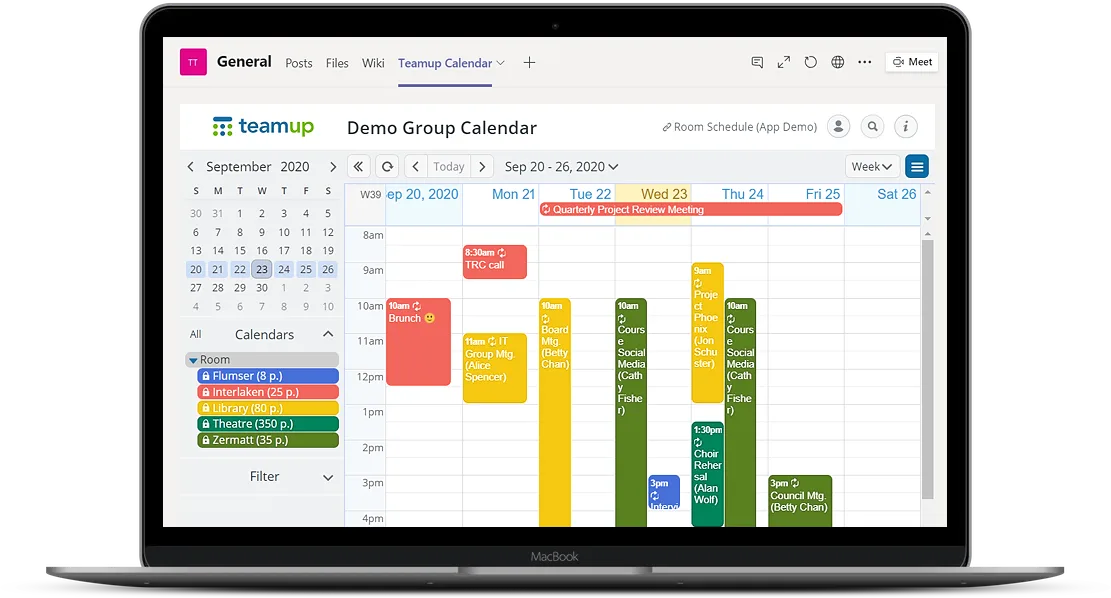The height and width of the screenshot is (598, 1111).
Task: Toggle the Flumser (8 p.) calendar
Action: coord(268,376)
